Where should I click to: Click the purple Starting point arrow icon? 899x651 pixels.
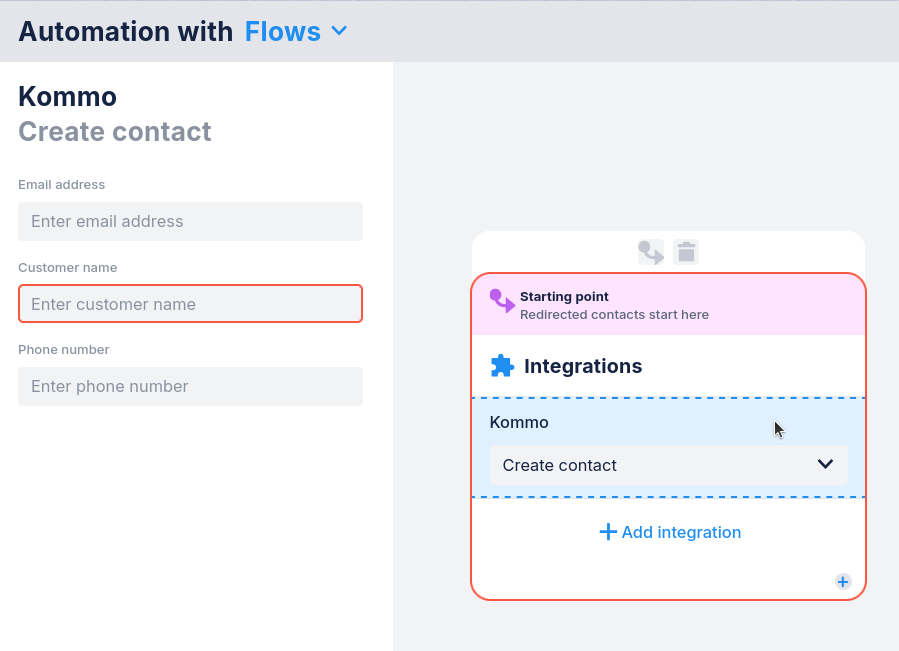coord(502,301)
